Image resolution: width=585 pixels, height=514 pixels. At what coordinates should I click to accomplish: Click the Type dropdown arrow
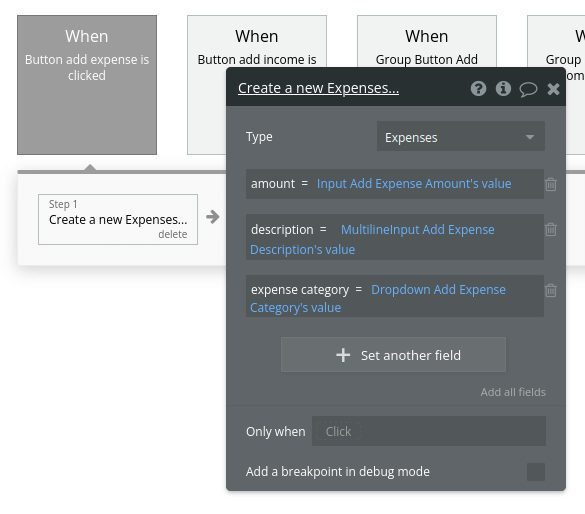(529, 137)
